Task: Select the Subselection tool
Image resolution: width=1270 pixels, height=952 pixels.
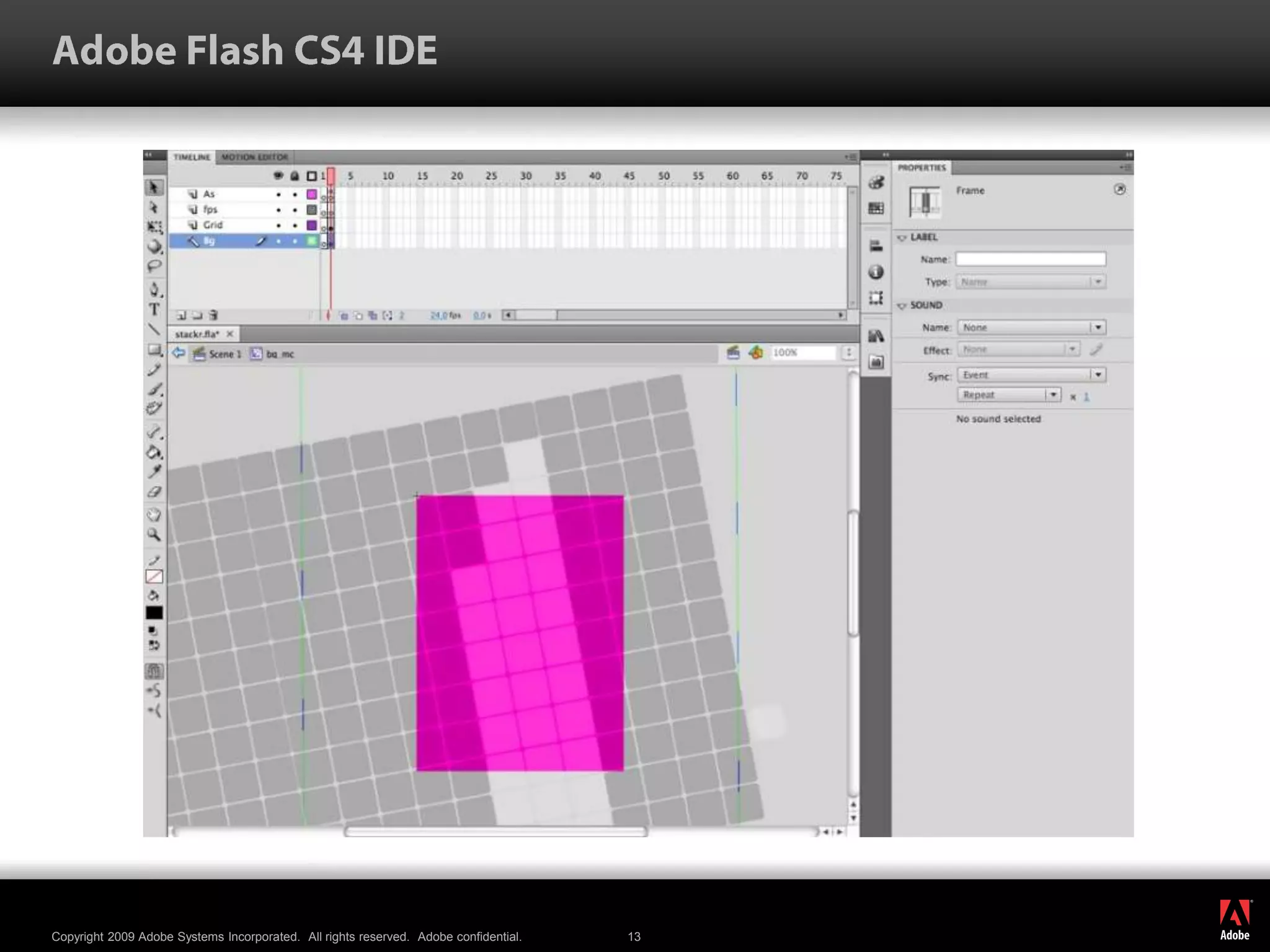Action: (154, 207)
